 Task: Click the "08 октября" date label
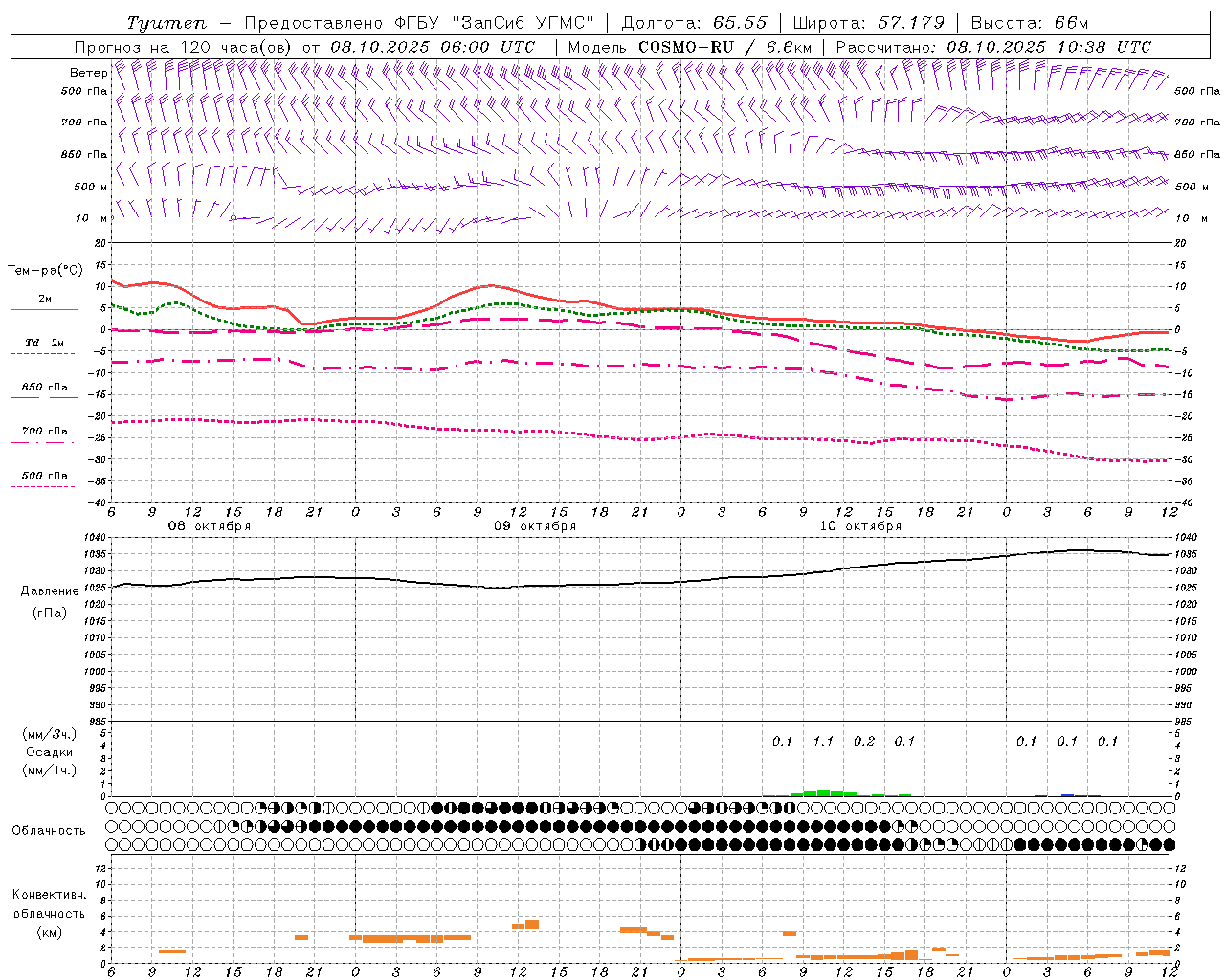[210, 526]
